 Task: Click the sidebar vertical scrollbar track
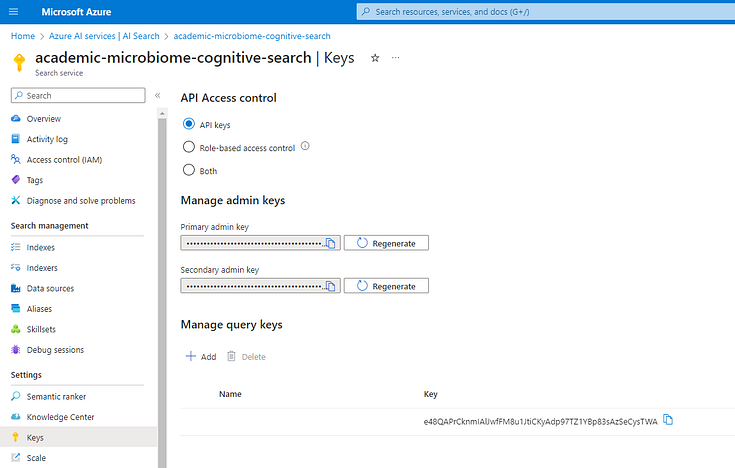[162, 291]
